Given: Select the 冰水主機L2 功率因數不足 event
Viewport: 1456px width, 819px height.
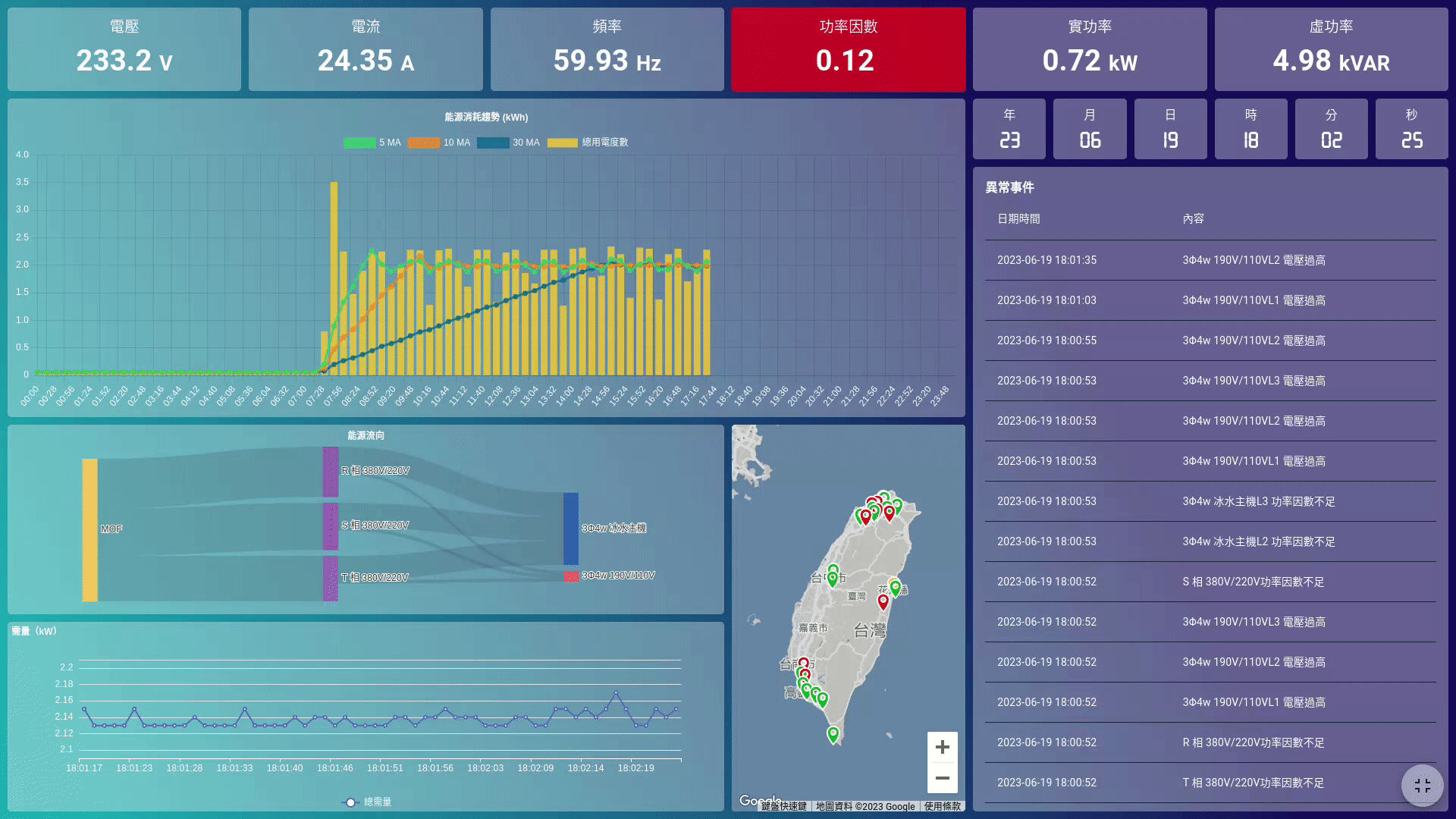Looking at the screenshot, I should pyautogui.click(x=1210, y=541).
